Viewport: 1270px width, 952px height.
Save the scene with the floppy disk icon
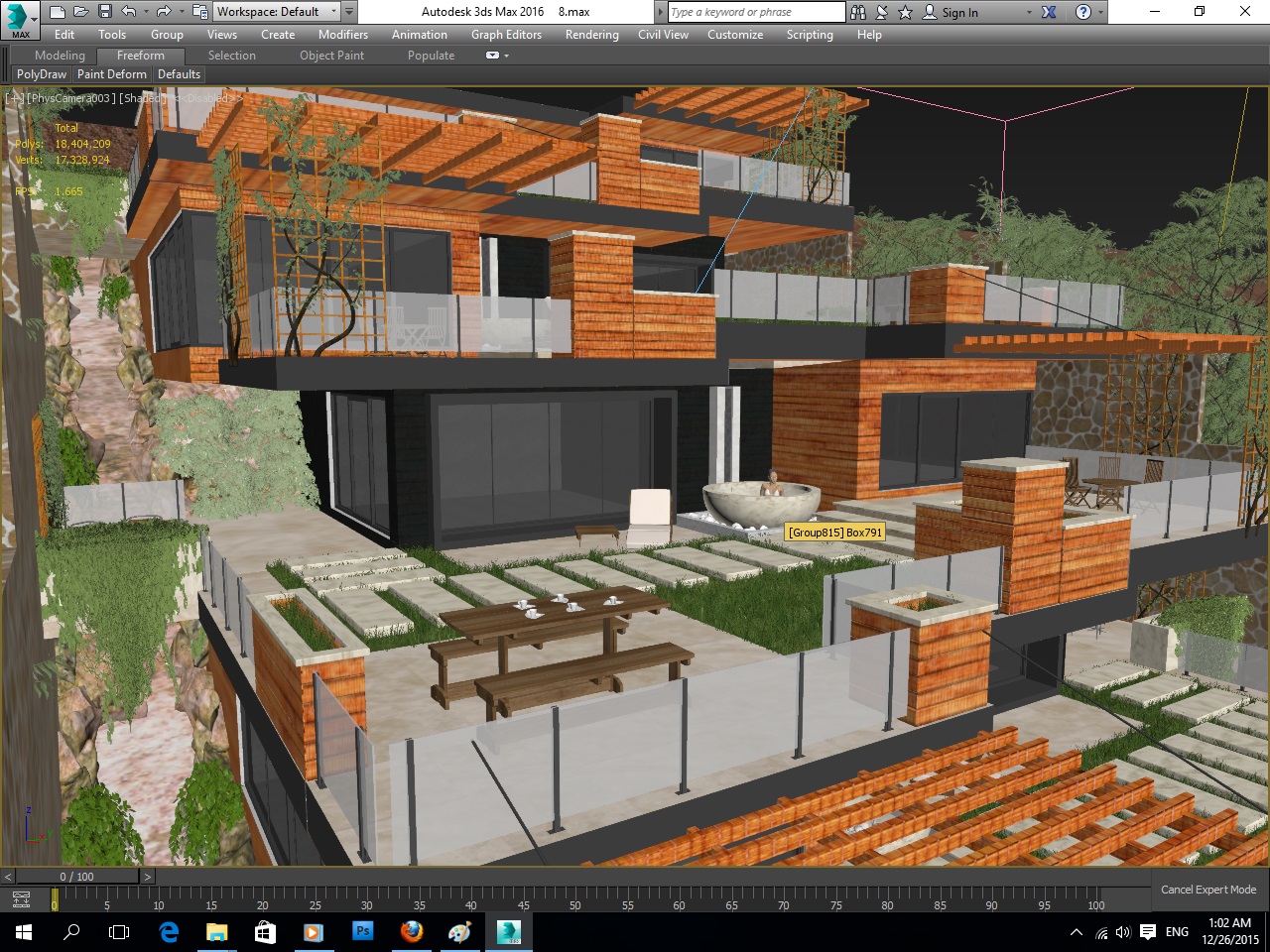(104, 12)
